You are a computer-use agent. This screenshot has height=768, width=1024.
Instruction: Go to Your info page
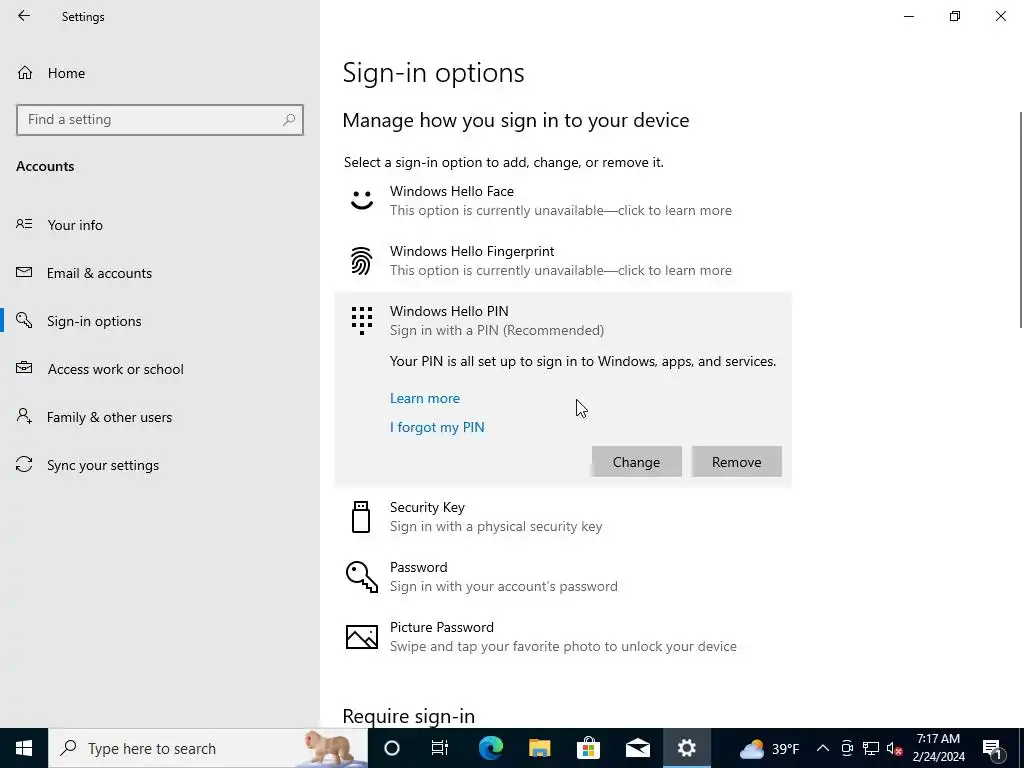(75, 225)
